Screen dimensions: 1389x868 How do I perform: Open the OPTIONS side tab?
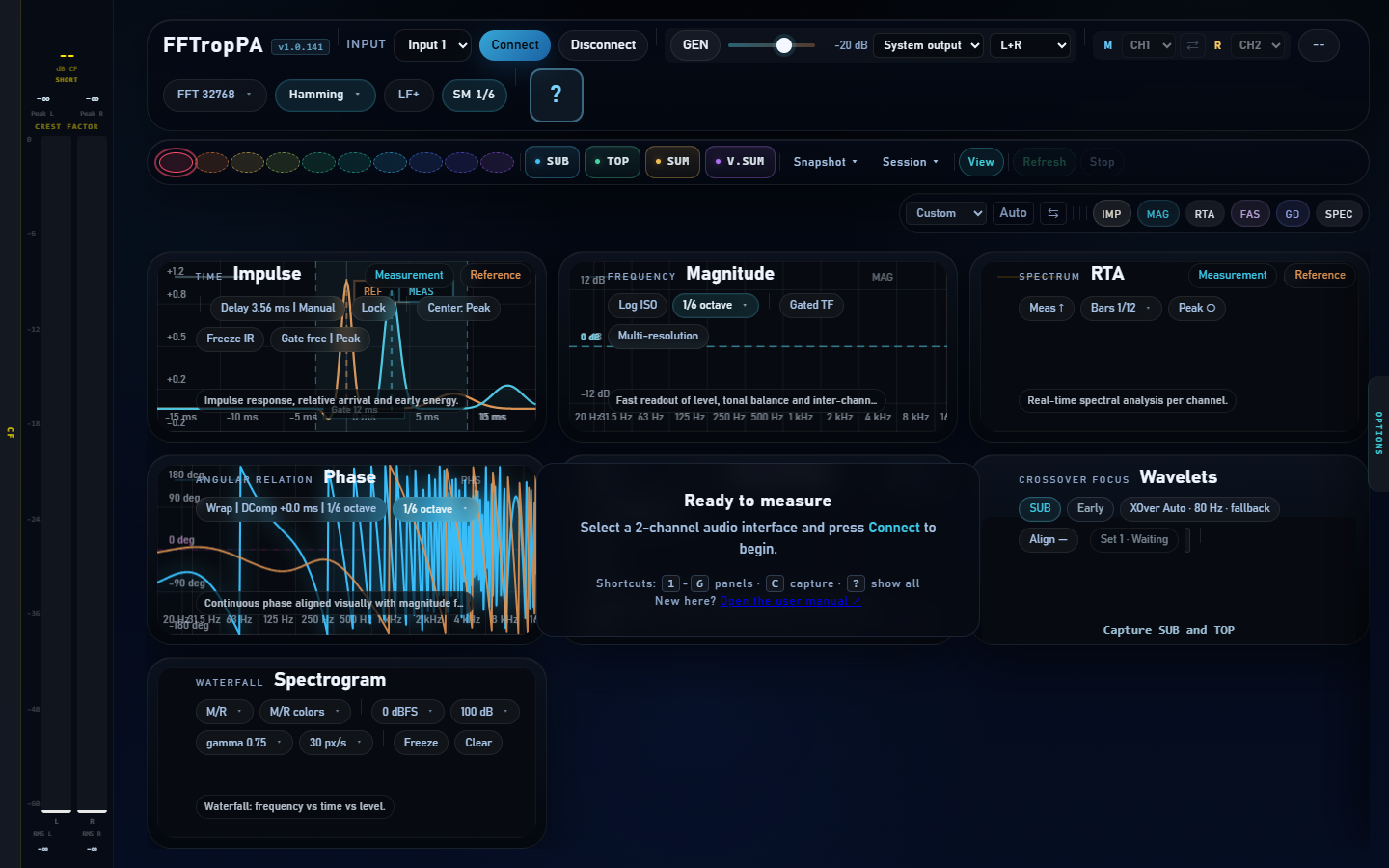click(x=1378, y=433)
